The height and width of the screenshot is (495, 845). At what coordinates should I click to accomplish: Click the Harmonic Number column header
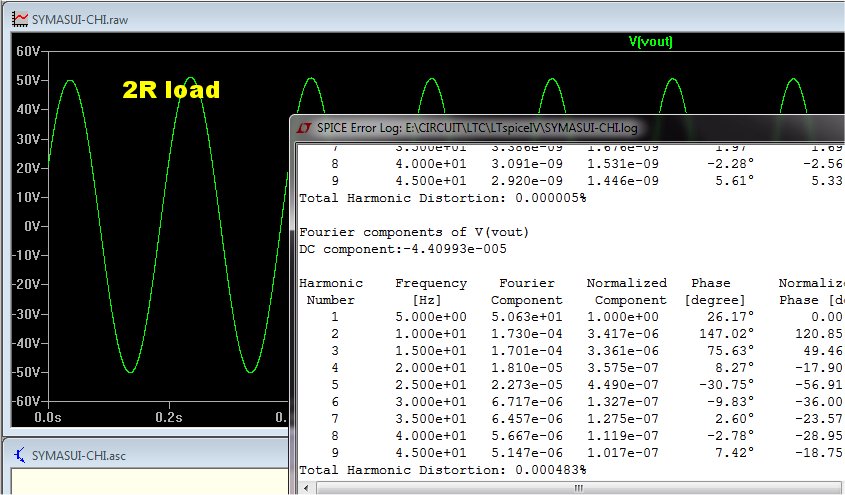coord(331,291)
